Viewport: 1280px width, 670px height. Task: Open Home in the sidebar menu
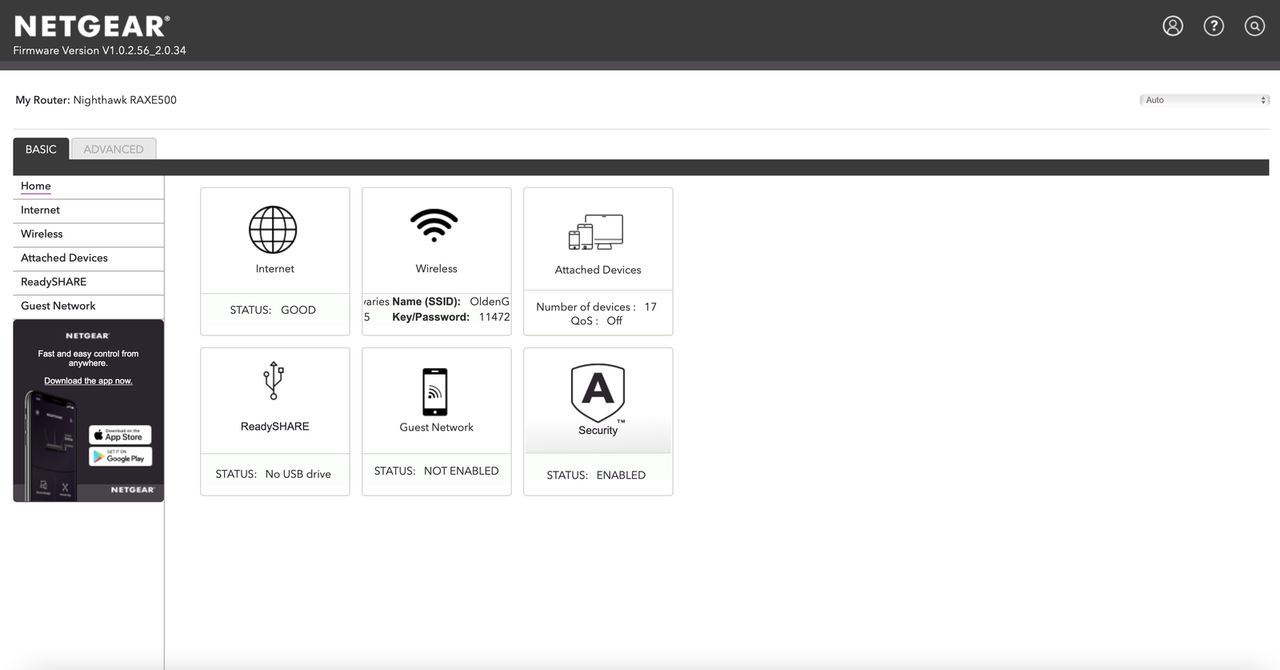[88, 186]
